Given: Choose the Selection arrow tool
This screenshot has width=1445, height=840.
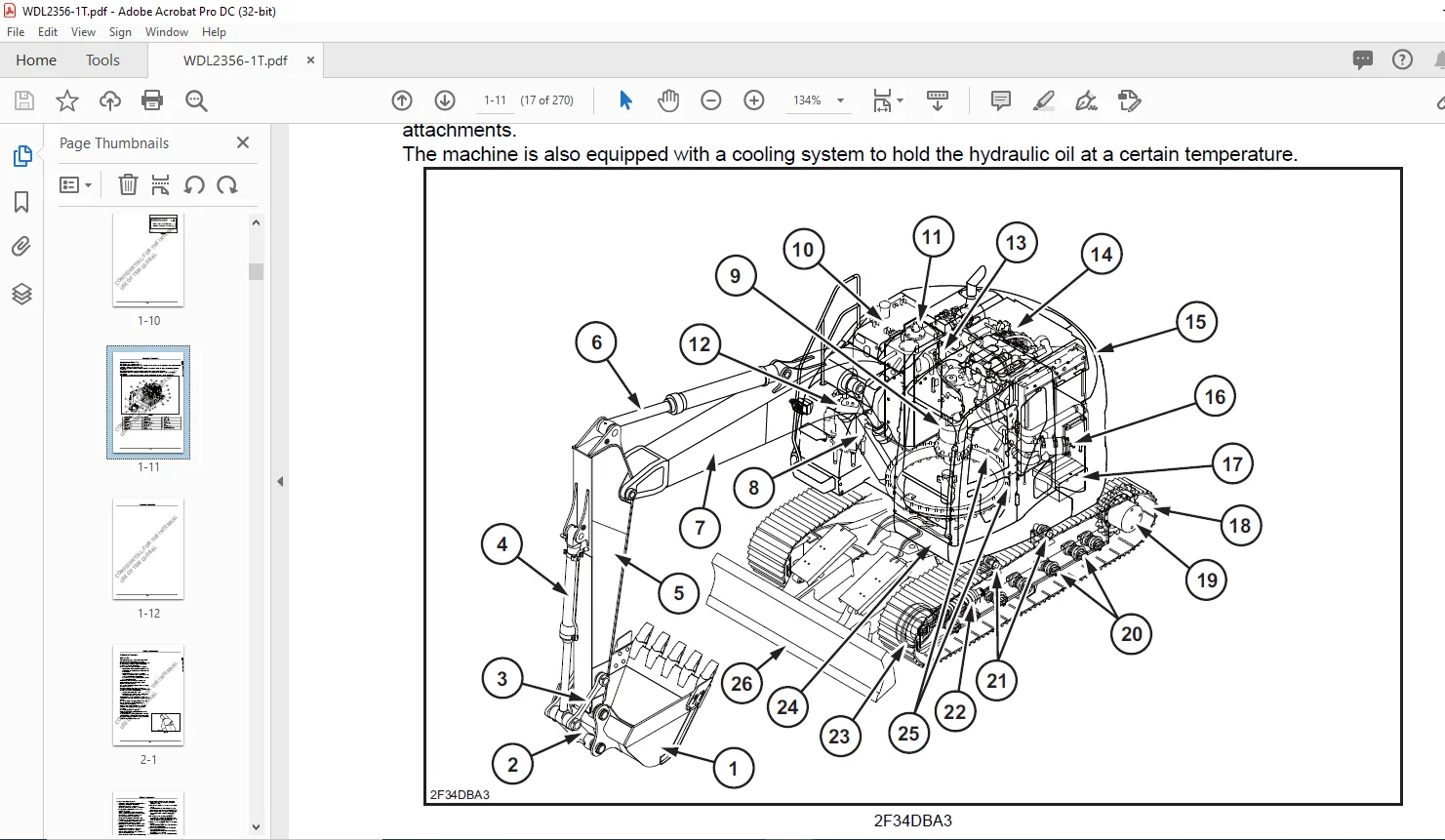Looking at the screenshot, I should pyautogui.click(x=625, y=100).
